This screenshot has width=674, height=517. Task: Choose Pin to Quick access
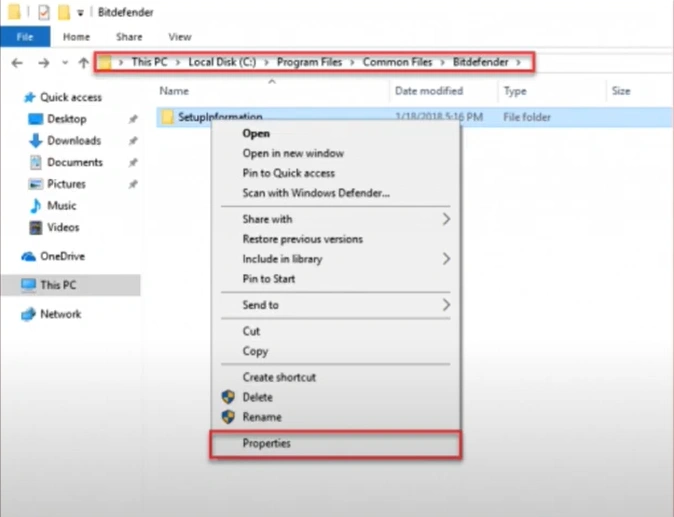(x=336, y=173)
